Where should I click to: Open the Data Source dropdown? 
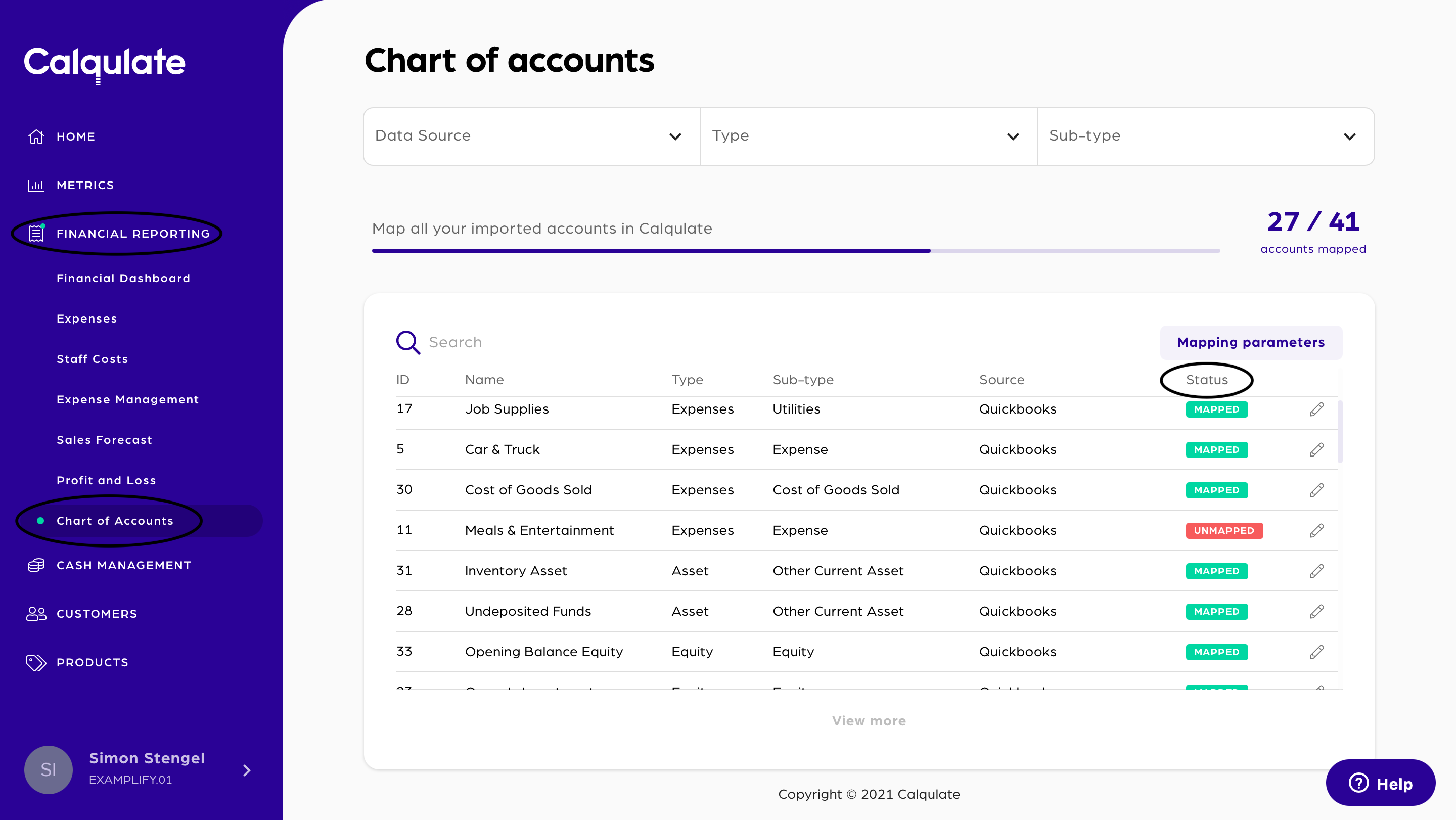(x=531, y=136)
